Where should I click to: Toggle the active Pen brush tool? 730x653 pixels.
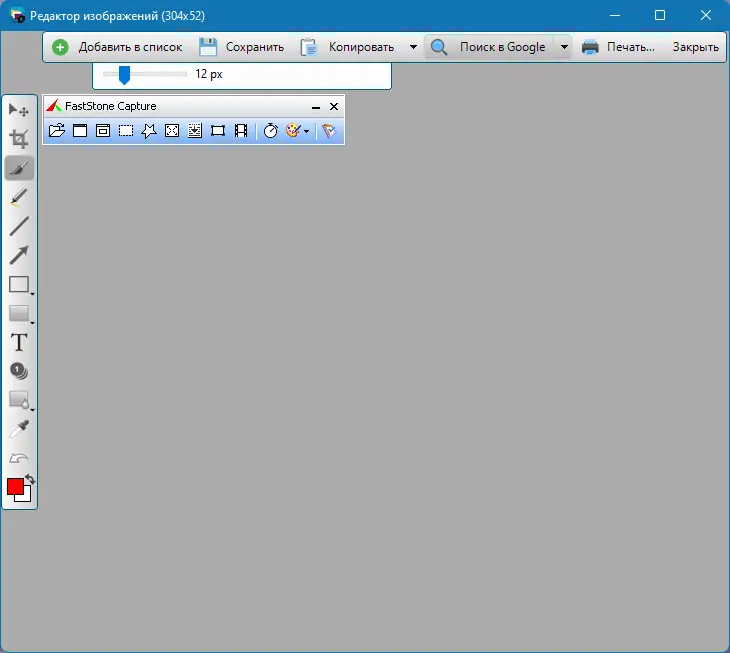[x=19, y=168]
